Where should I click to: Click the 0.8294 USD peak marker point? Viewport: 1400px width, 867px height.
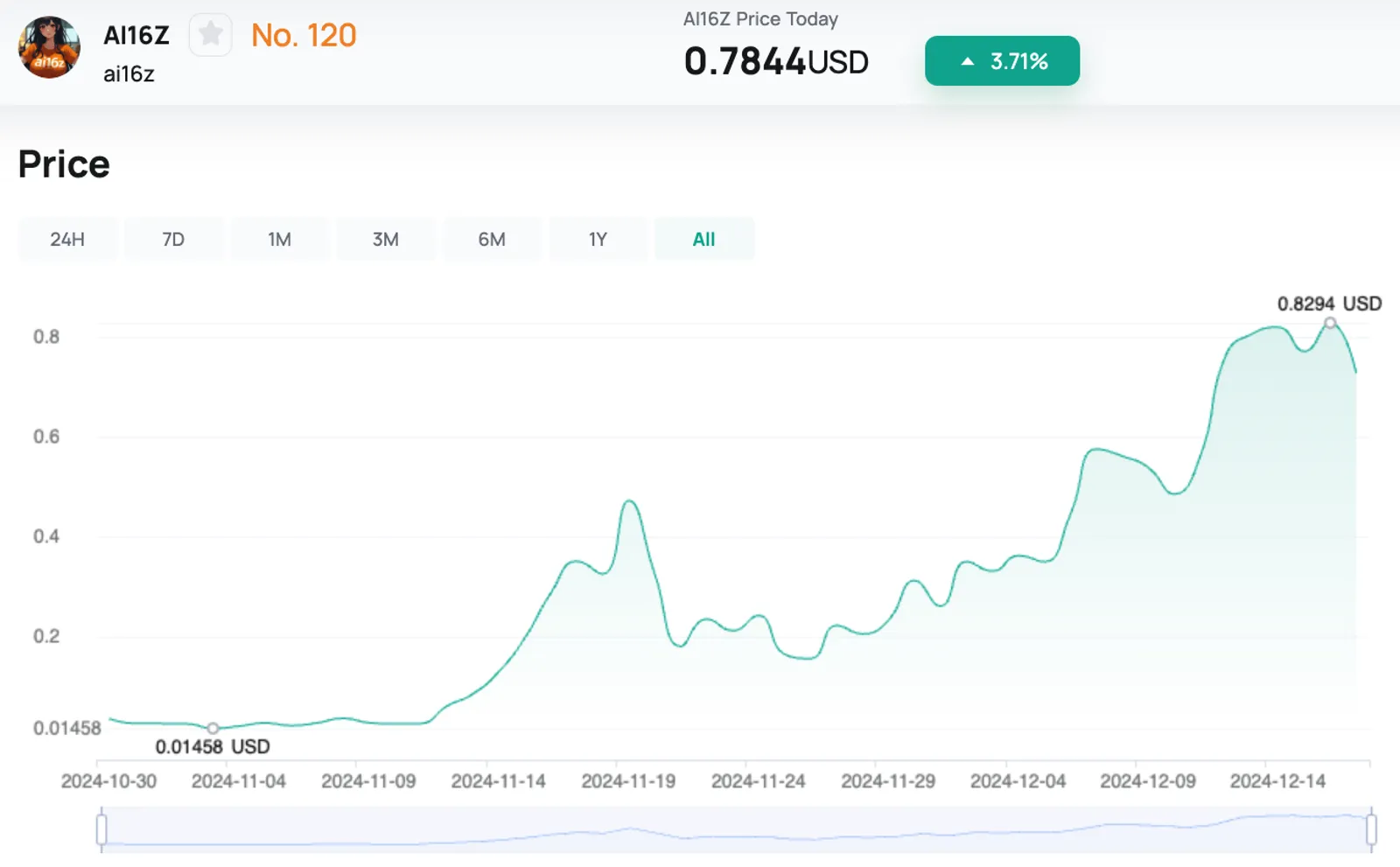(1330, 323)
